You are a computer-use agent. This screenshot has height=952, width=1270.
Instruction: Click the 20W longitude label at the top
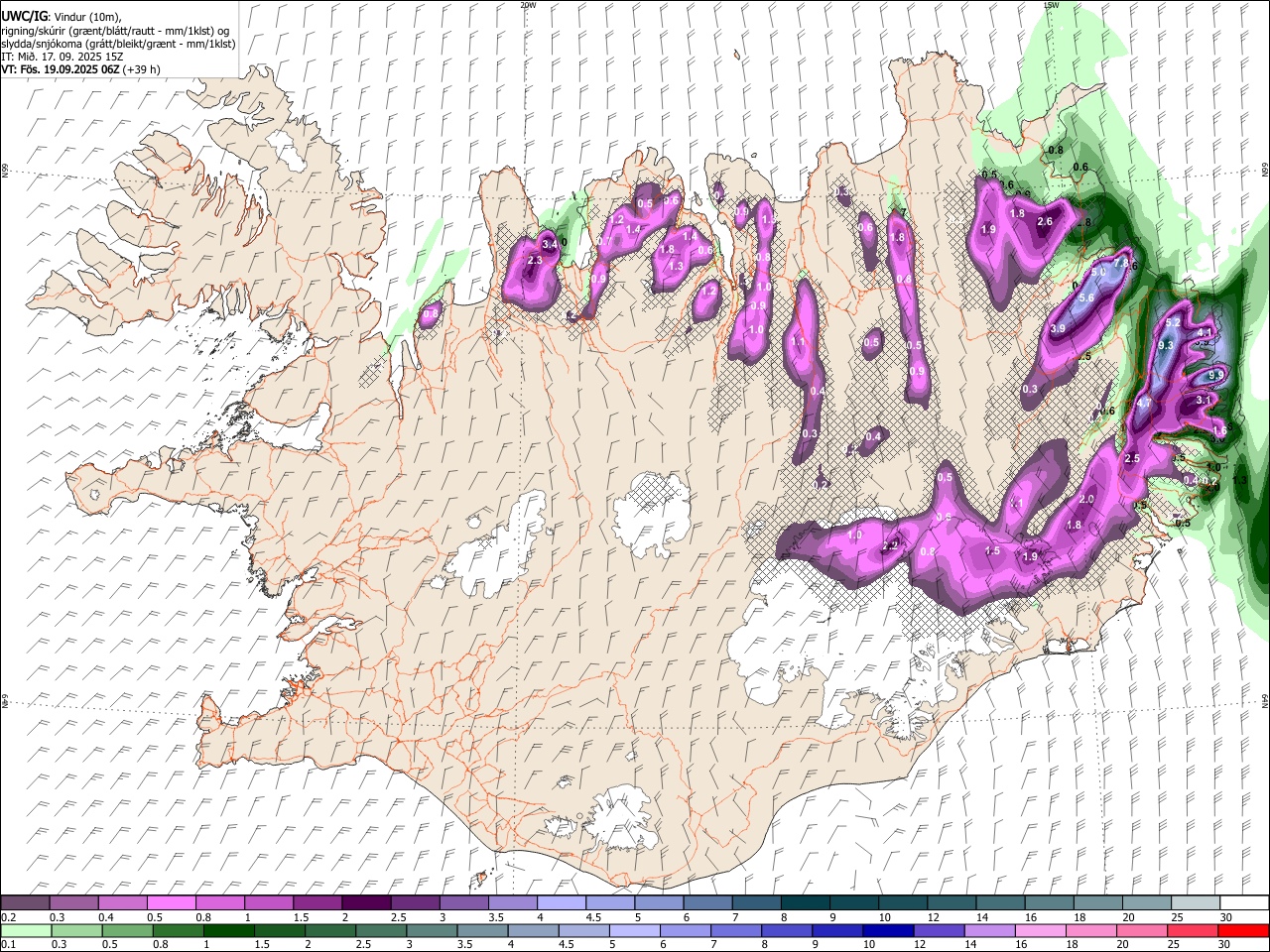pyautogui.click(x=528, y=5)
